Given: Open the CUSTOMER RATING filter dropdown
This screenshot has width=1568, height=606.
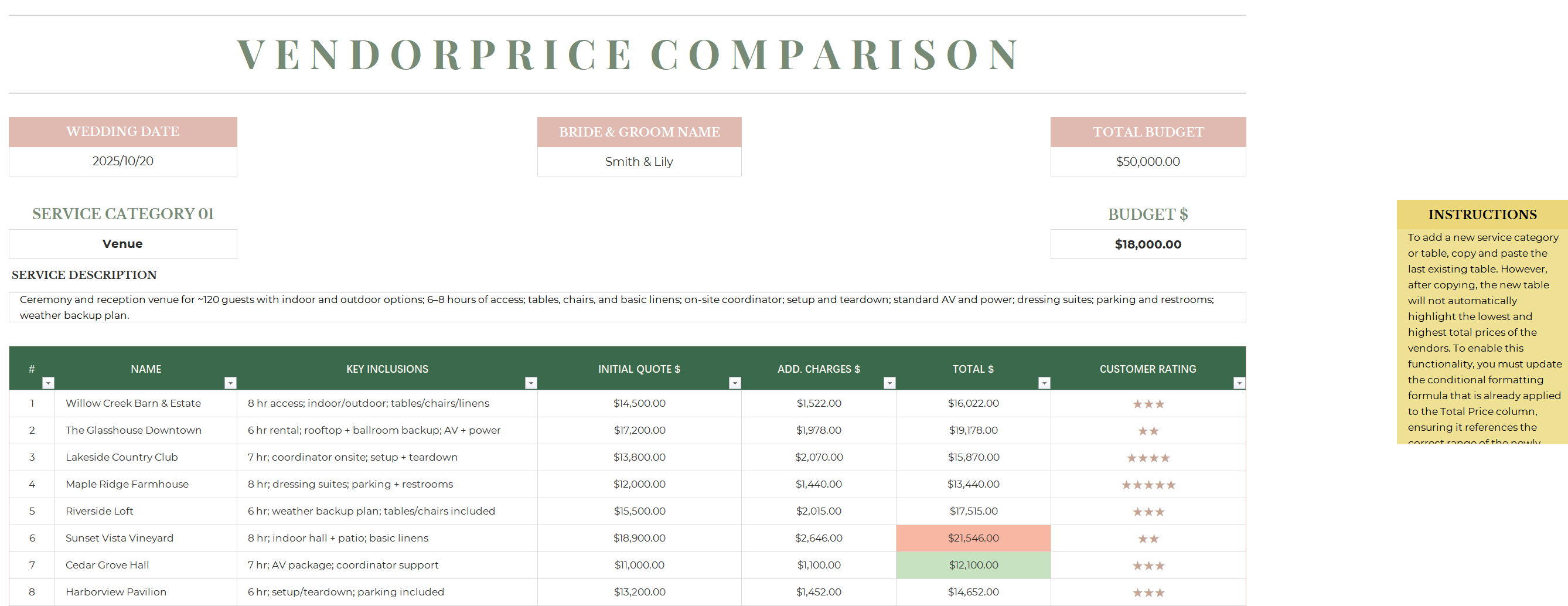Looking at the screenshot, I should pyautogui.click(x=1239, y=383).
